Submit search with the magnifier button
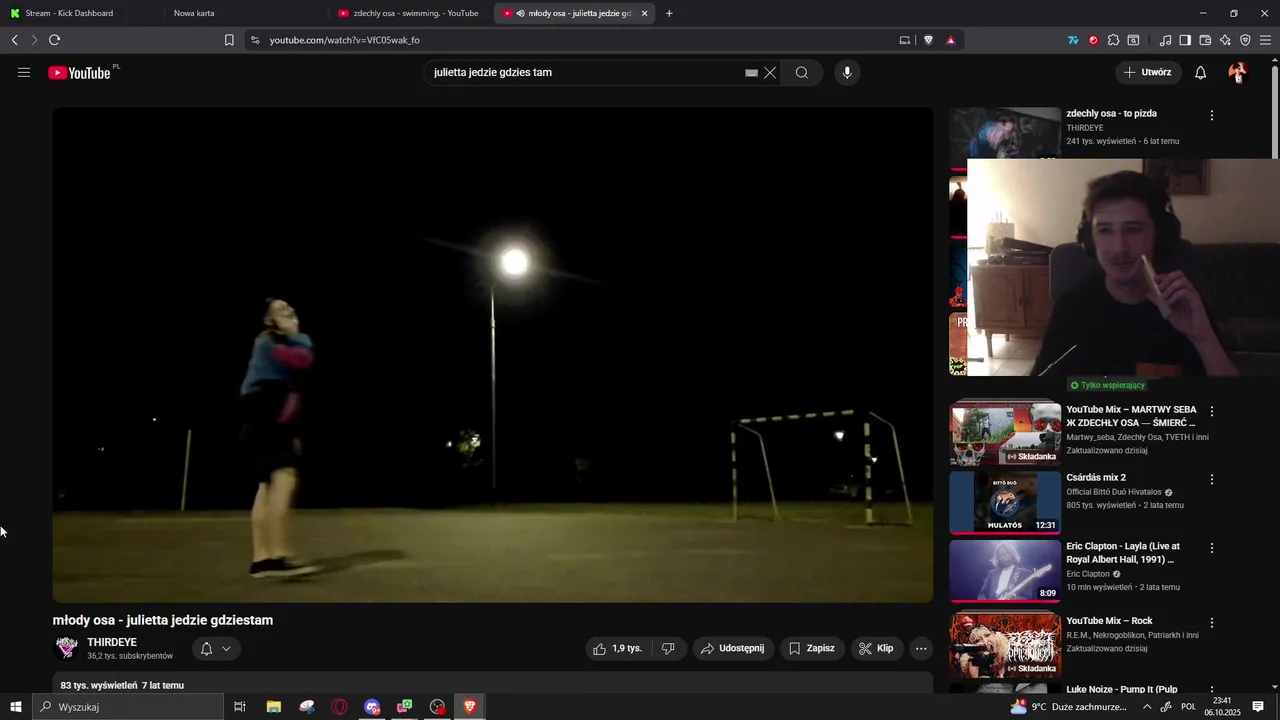Viewport: 1280px width, 720px height. pos(802,72)
